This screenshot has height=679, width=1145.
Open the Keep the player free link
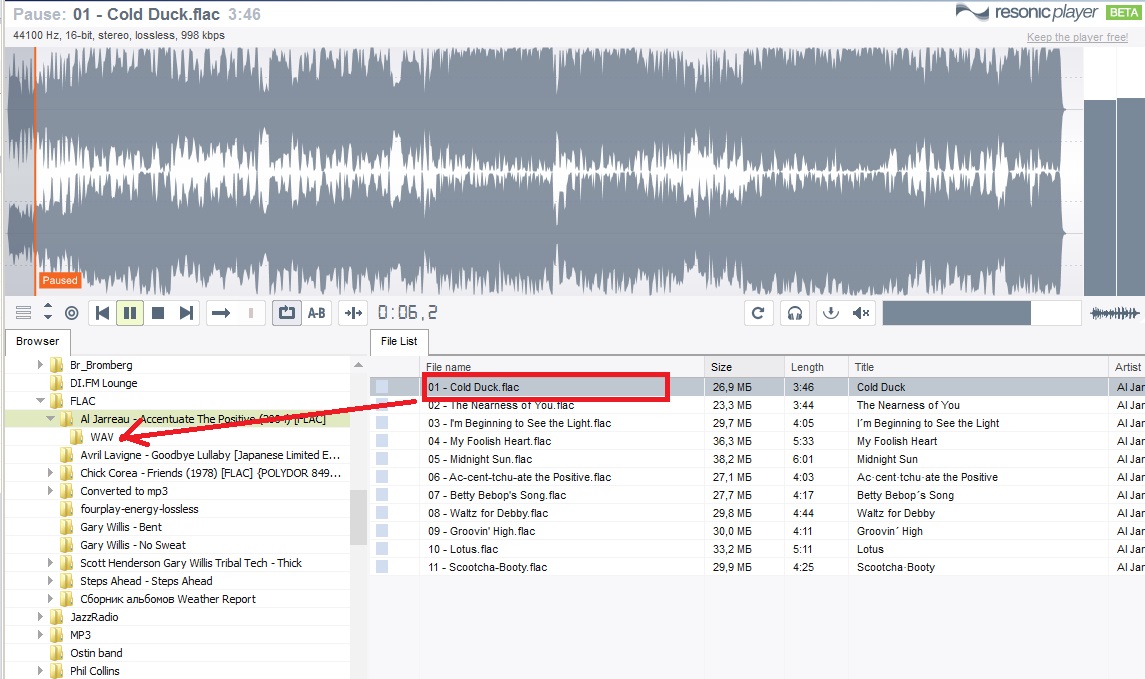point(1077,37)
